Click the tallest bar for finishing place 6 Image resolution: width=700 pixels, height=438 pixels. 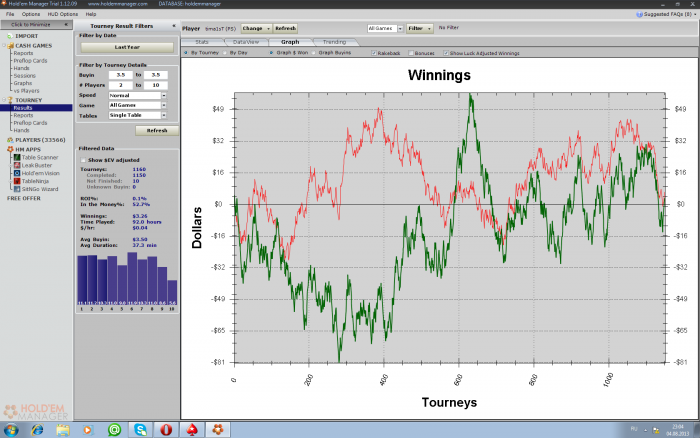point(132,279)
